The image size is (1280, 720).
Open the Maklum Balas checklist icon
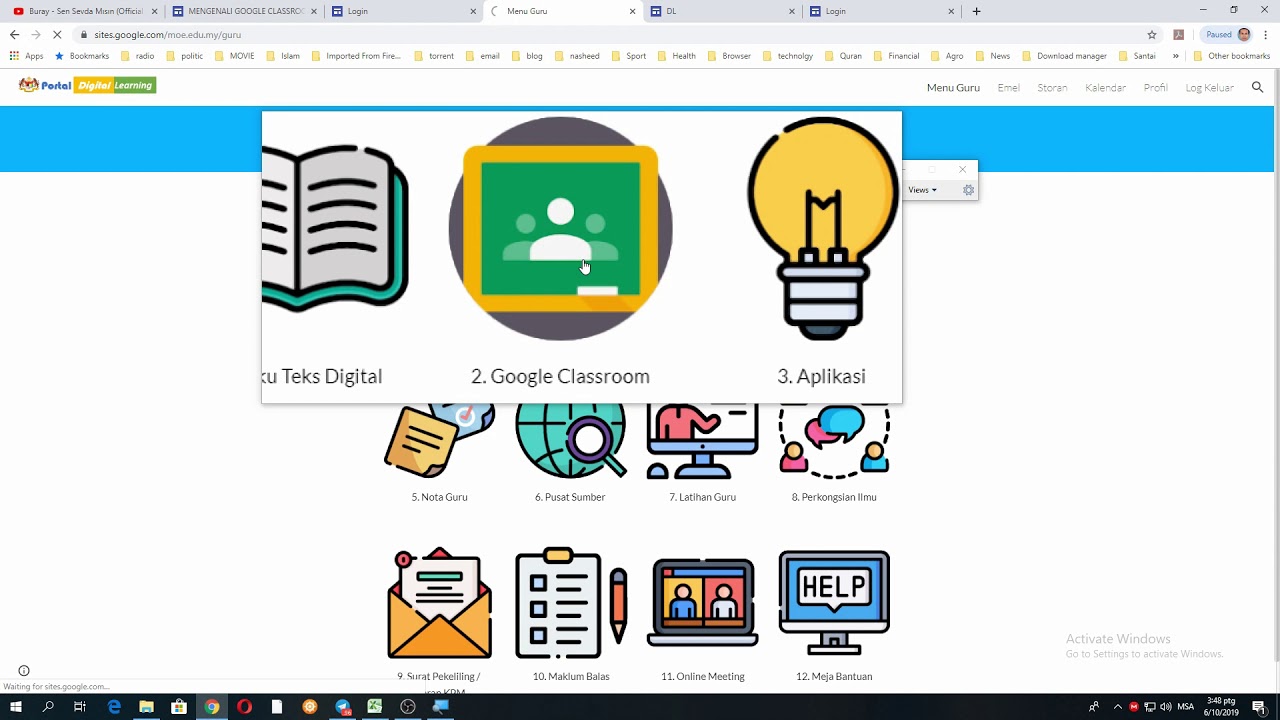click(x=571, y=604)
